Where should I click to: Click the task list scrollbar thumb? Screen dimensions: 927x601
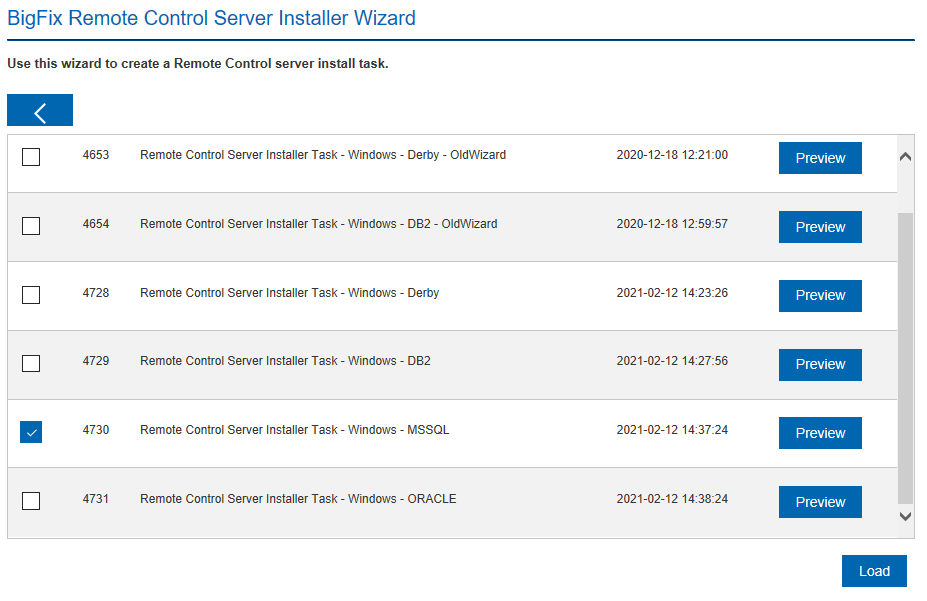(x=905, y=358)
